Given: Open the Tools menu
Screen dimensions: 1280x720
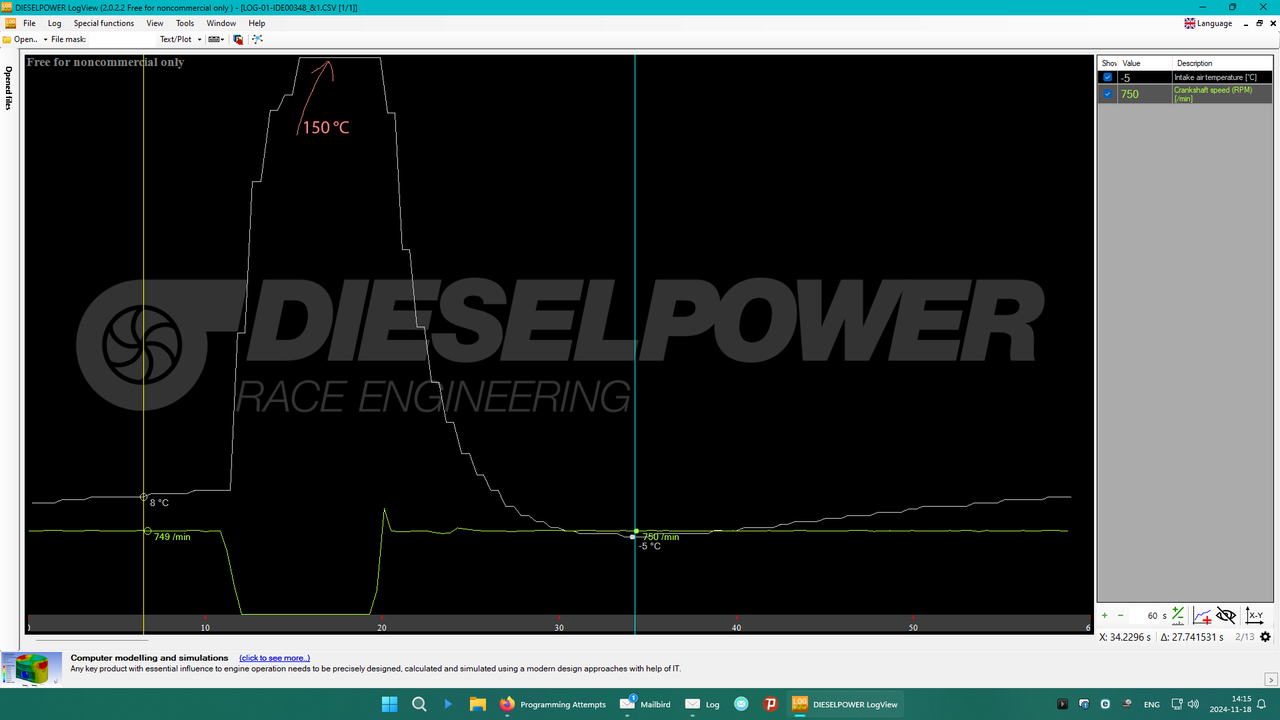Looking at the screenshot, I should [x=185, y=23].
